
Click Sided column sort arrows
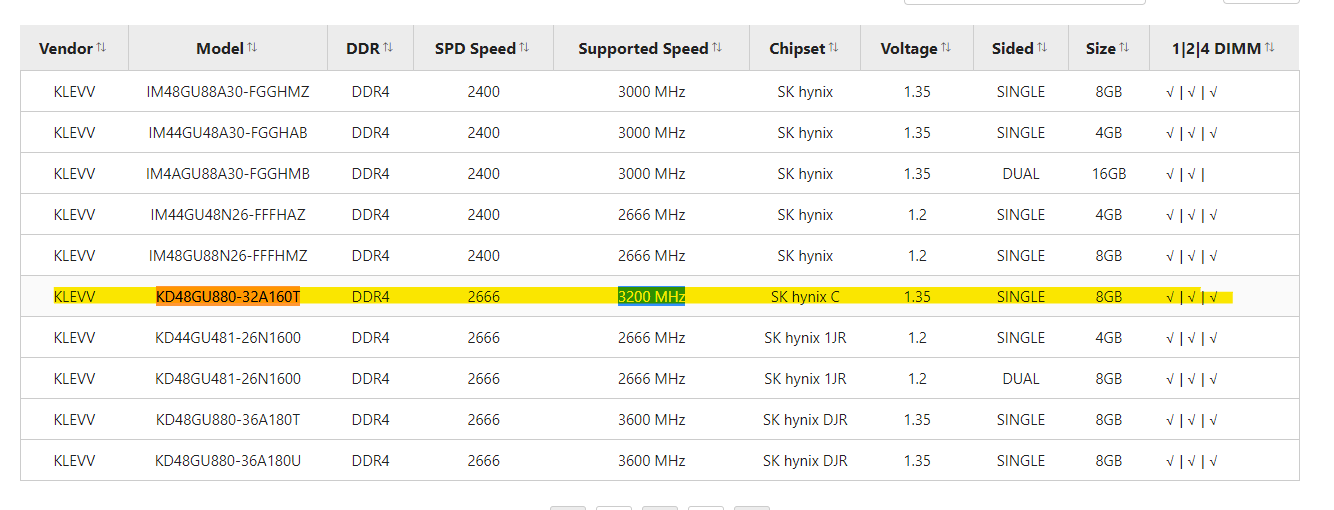pos(1042,48)
